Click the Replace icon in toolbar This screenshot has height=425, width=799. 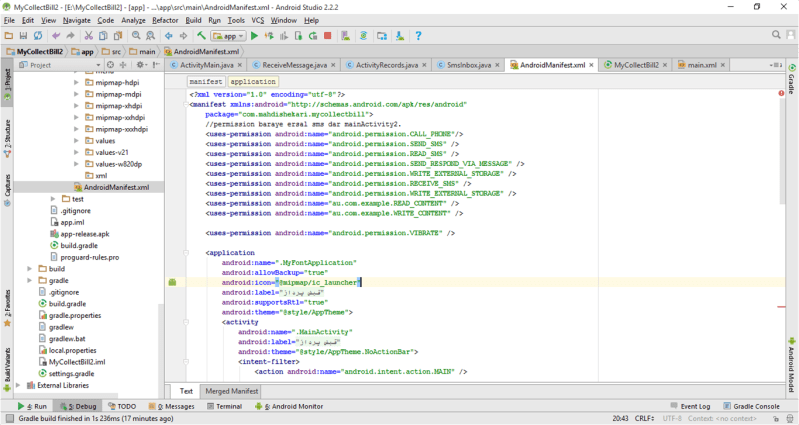pyautogui.click(x=150, y=36)
